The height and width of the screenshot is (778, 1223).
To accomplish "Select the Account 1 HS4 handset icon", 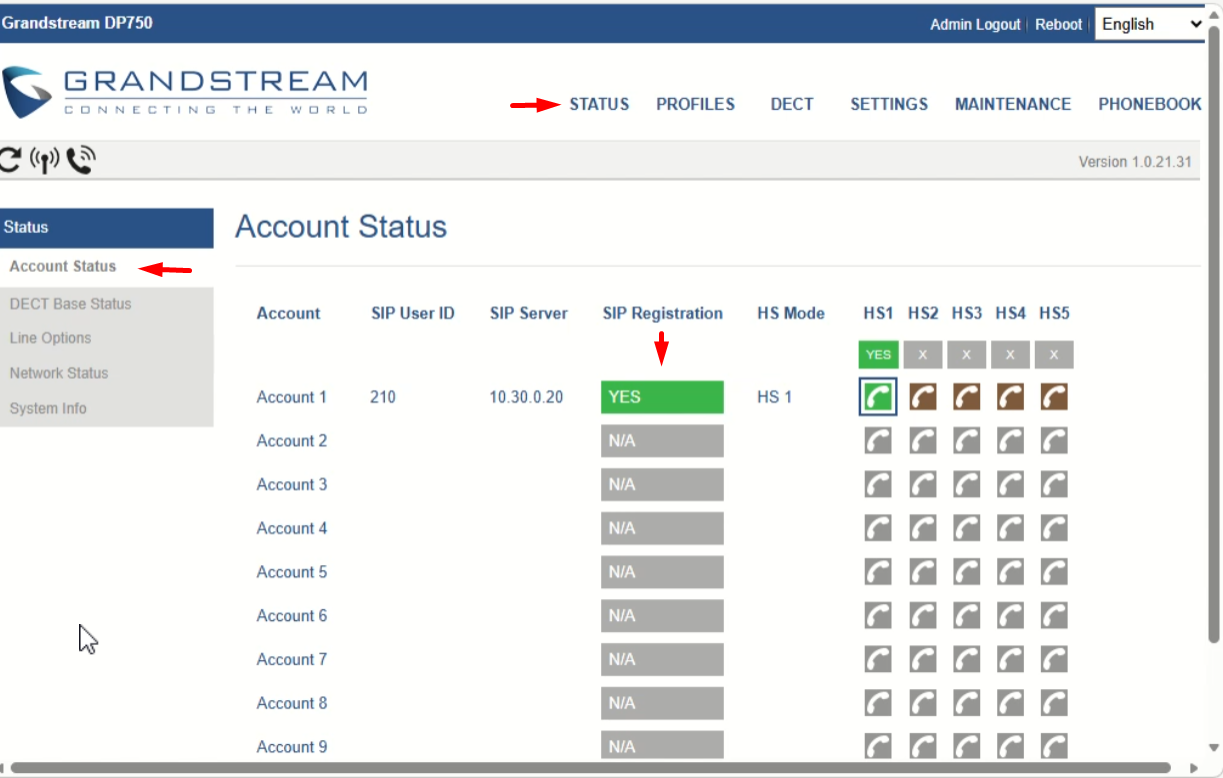I will [x=1010, y=397].
